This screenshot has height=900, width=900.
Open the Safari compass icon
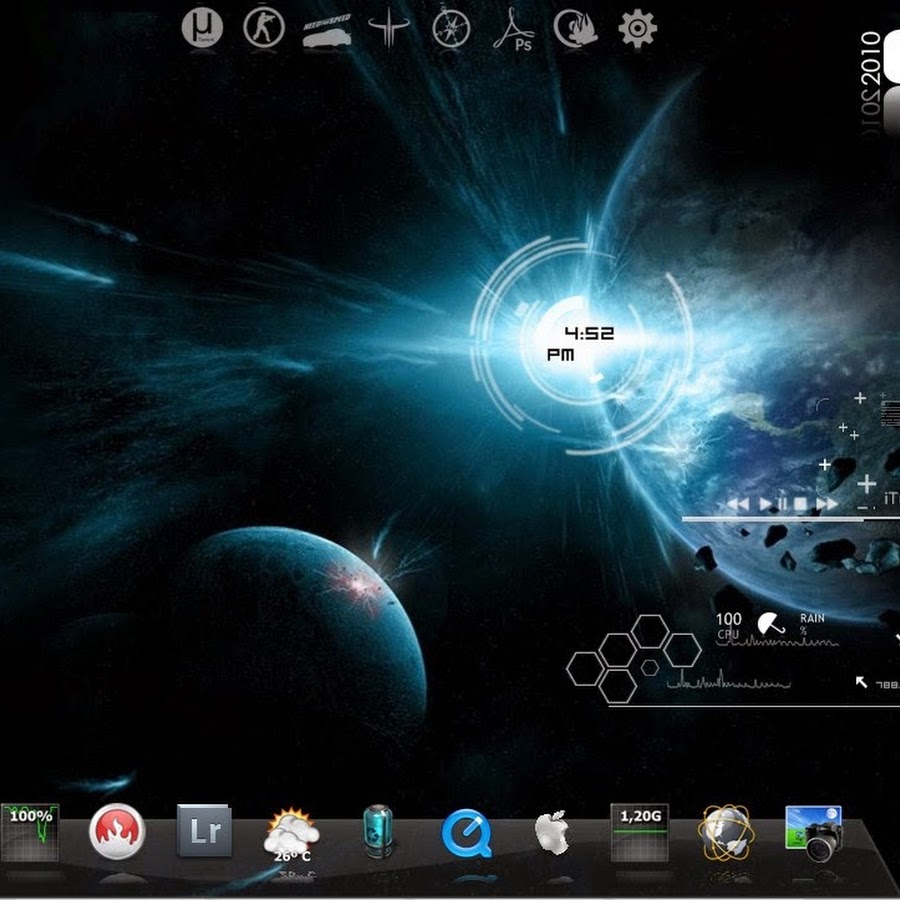[451, 29]
